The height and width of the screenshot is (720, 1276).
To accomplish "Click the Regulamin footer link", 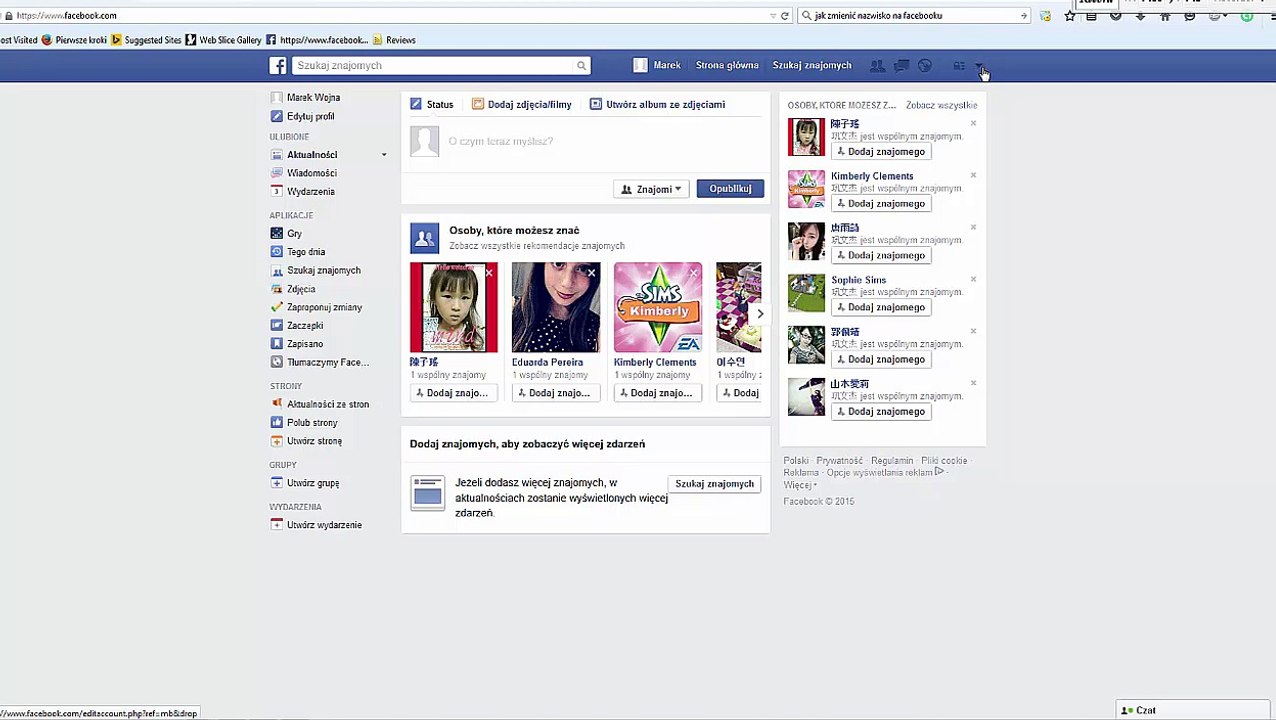I will (x=892, y=461).
